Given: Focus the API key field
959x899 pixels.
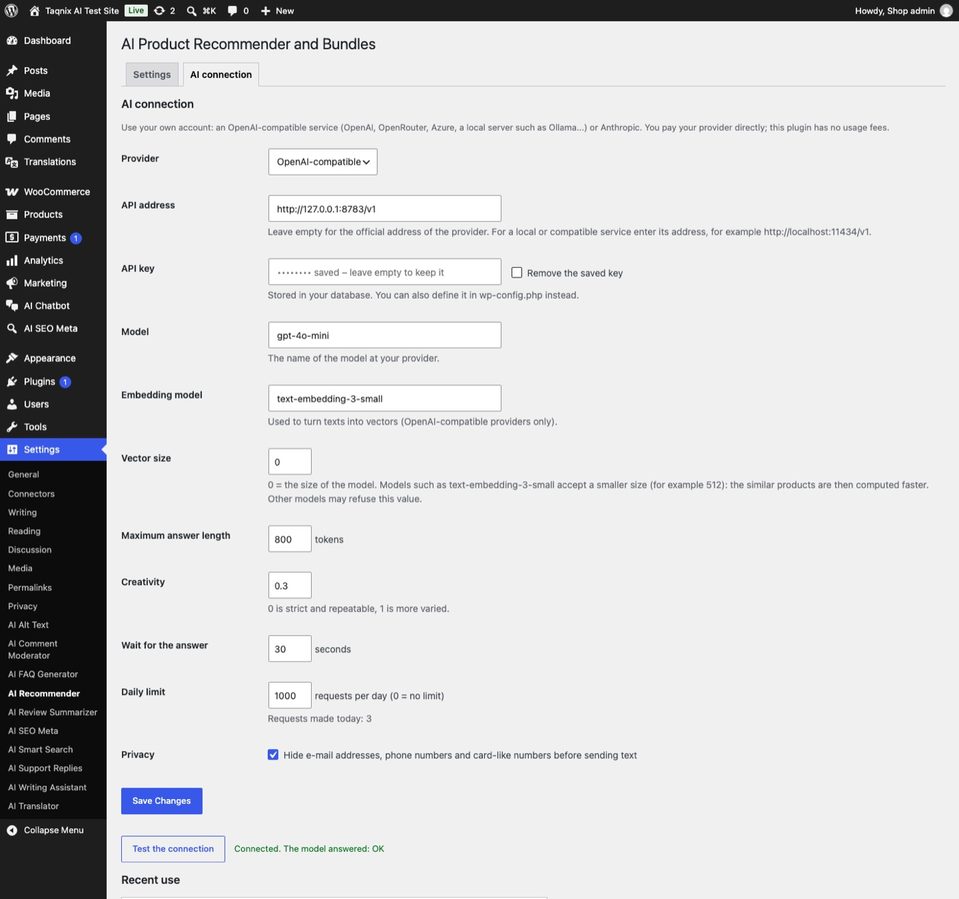Looking at the screenshot, I should click(384, 272).
